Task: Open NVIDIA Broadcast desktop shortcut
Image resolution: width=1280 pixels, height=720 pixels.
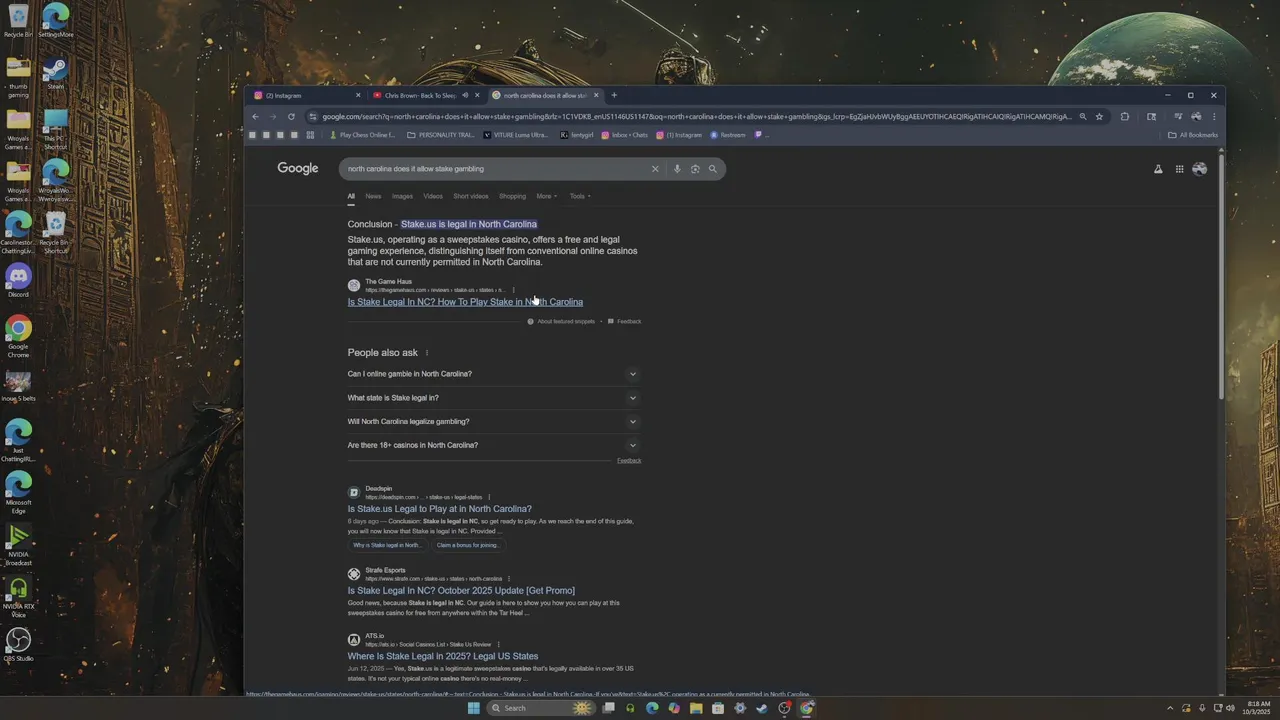Action: pos(18,545)
